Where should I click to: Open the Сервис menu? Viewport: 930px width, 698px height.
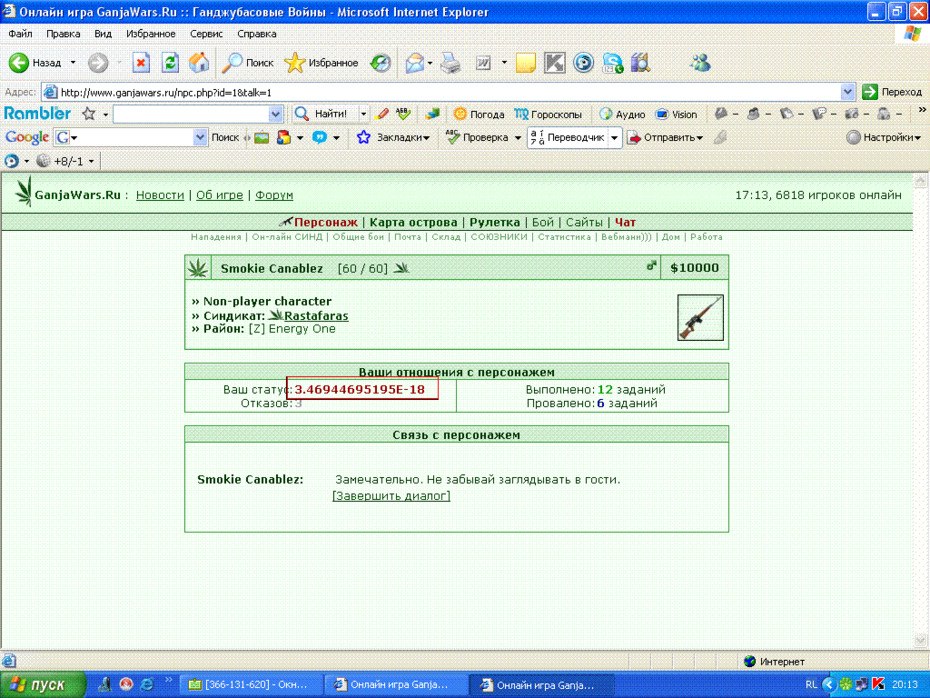click(206, 34)
